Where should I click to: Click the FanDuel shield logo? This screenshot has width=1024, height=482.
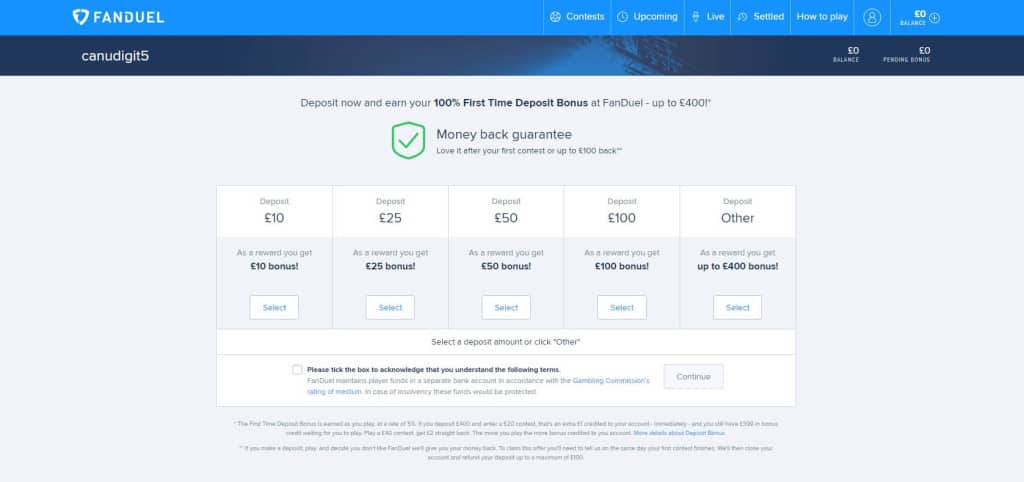[80, 17]
